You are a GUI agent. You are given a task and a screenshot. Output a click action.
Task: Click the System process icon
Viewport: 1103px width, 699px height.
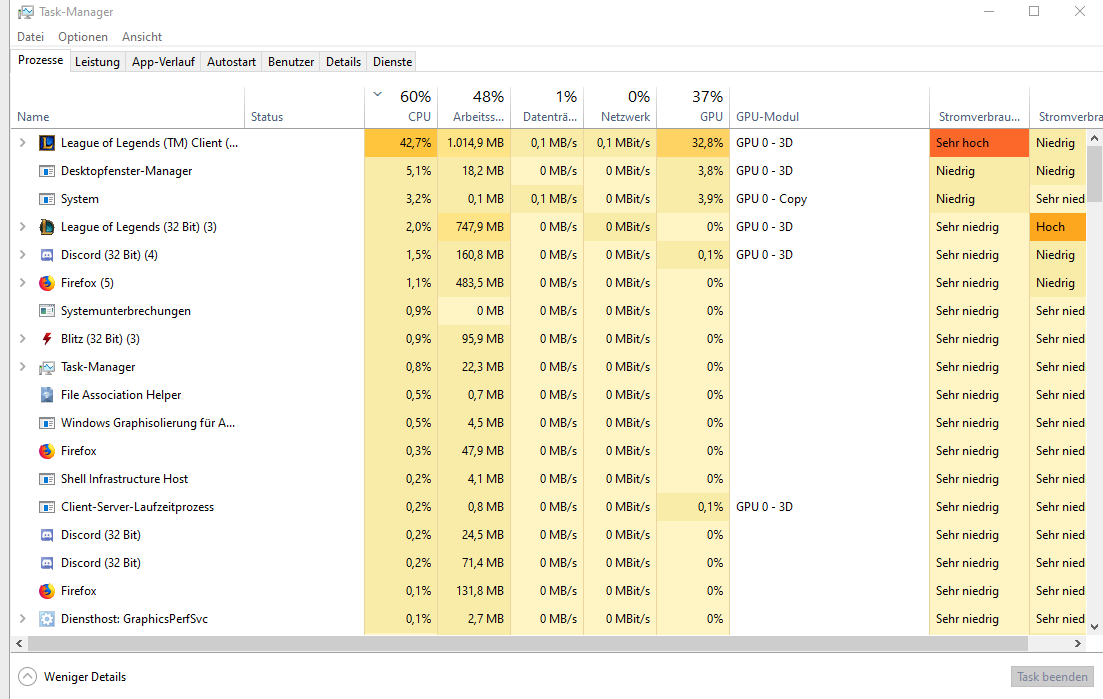tap(46, 199)
